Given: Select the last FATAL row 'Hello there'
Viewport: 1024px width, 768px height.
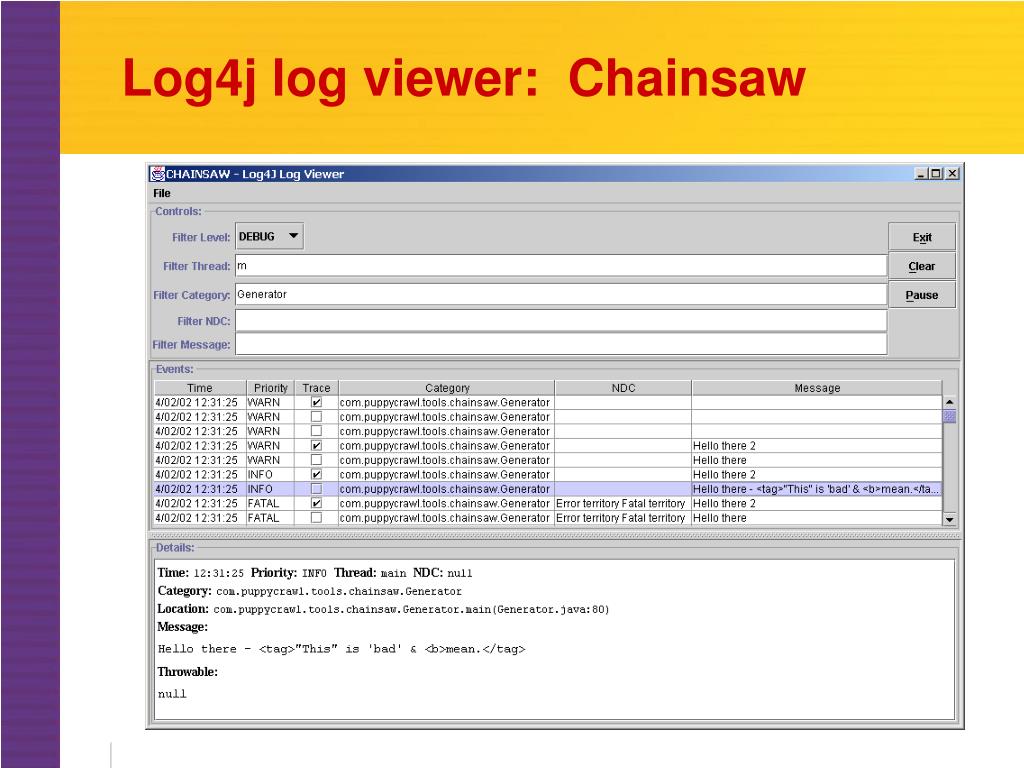Looking at the screenshot, I should [719, 518].
